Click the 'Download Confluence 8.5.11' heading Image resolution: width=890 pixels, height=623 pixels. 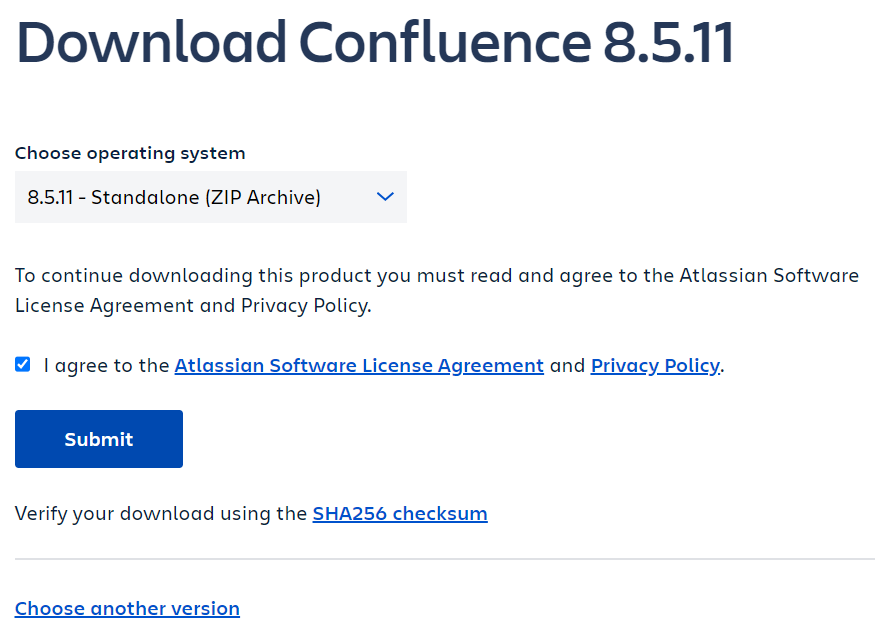[x=375, y=42]
